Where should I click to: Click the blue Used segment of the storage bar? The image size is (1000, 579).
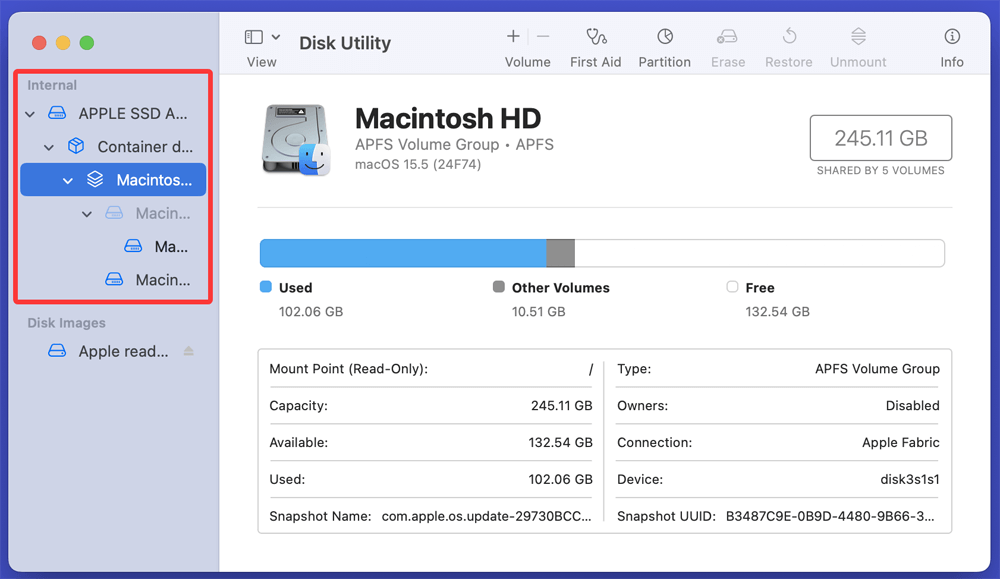click(400, 252)
